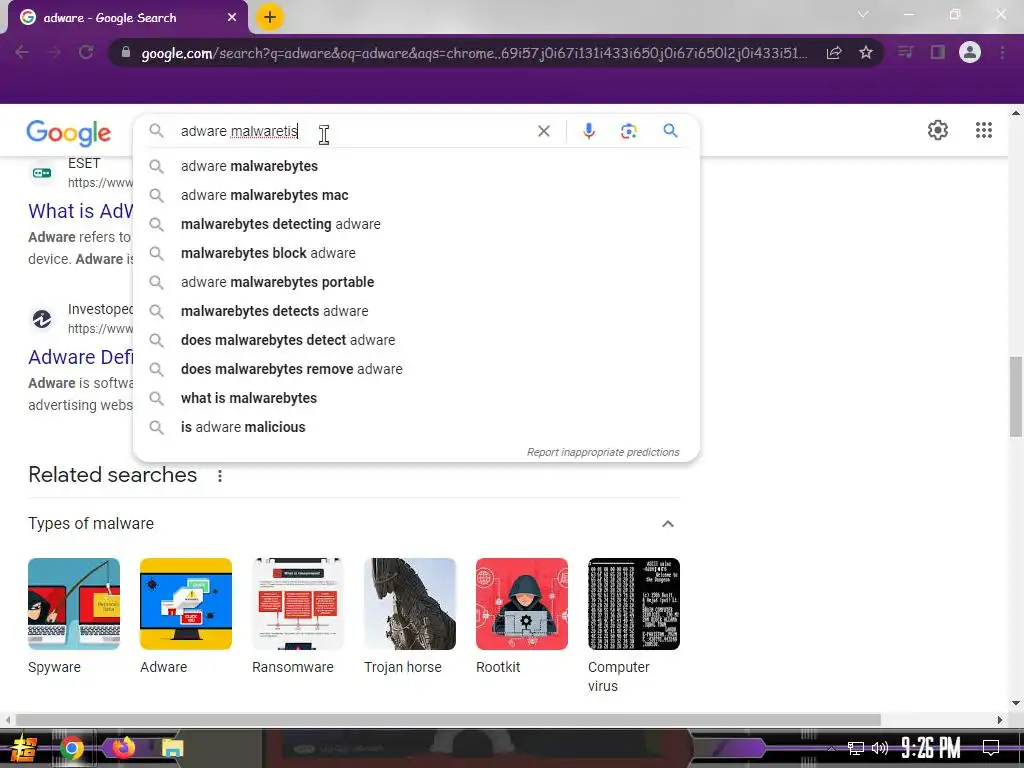
Task: Open Chrome from the taskbar
Action: click(x=71, y=748)
